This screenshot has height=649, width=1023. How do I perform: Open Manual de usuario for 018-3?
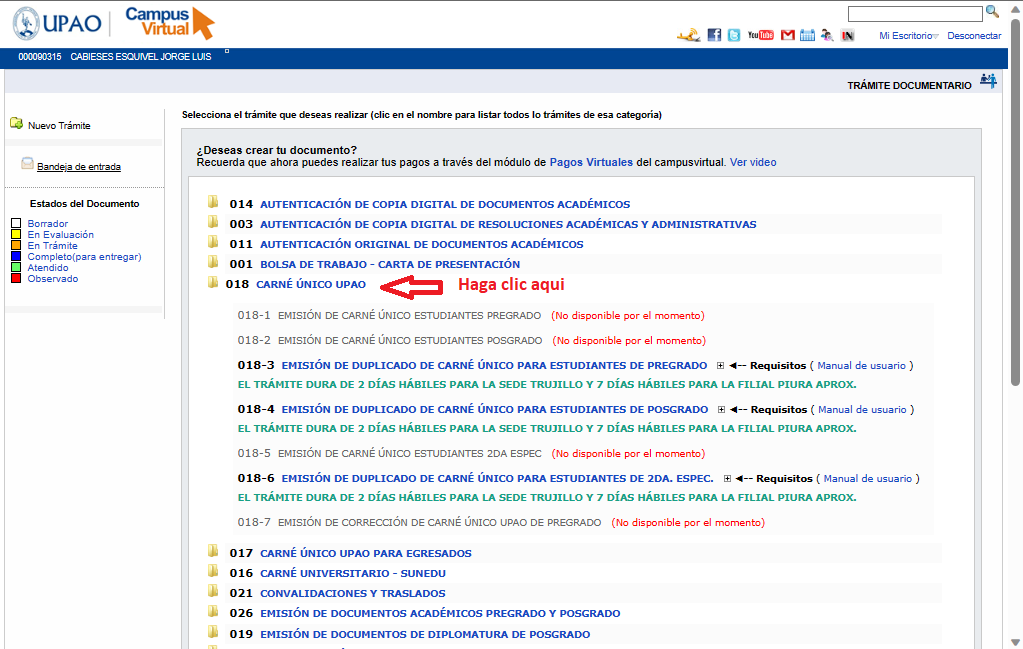coord(861,366)
